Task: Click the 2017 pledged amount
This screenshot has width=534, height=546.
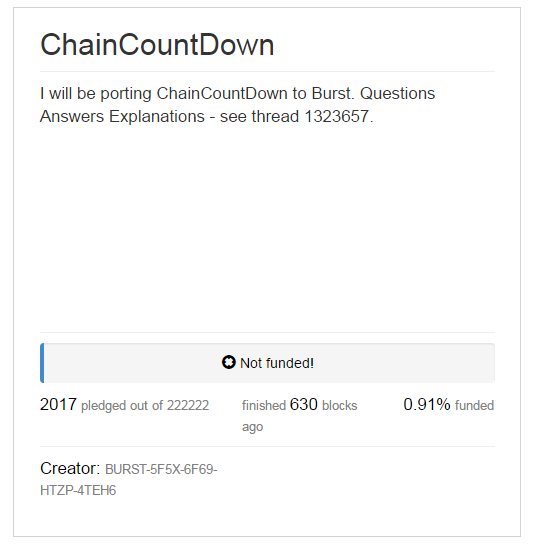Action: tap(58, 405)
